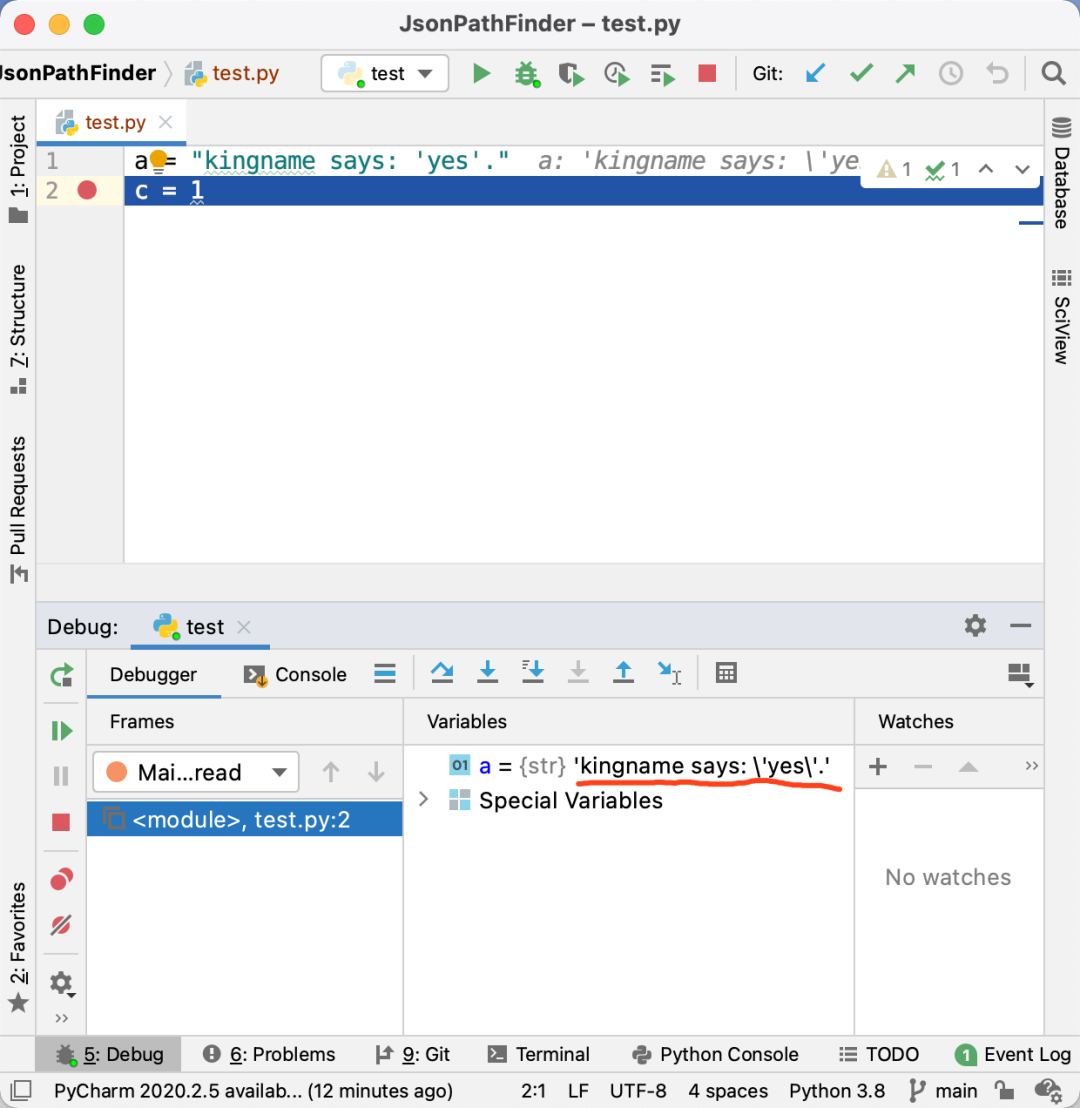Open the Structure tool window
The height and width of the screenshot is (1108, 1080).
[18, 329]
